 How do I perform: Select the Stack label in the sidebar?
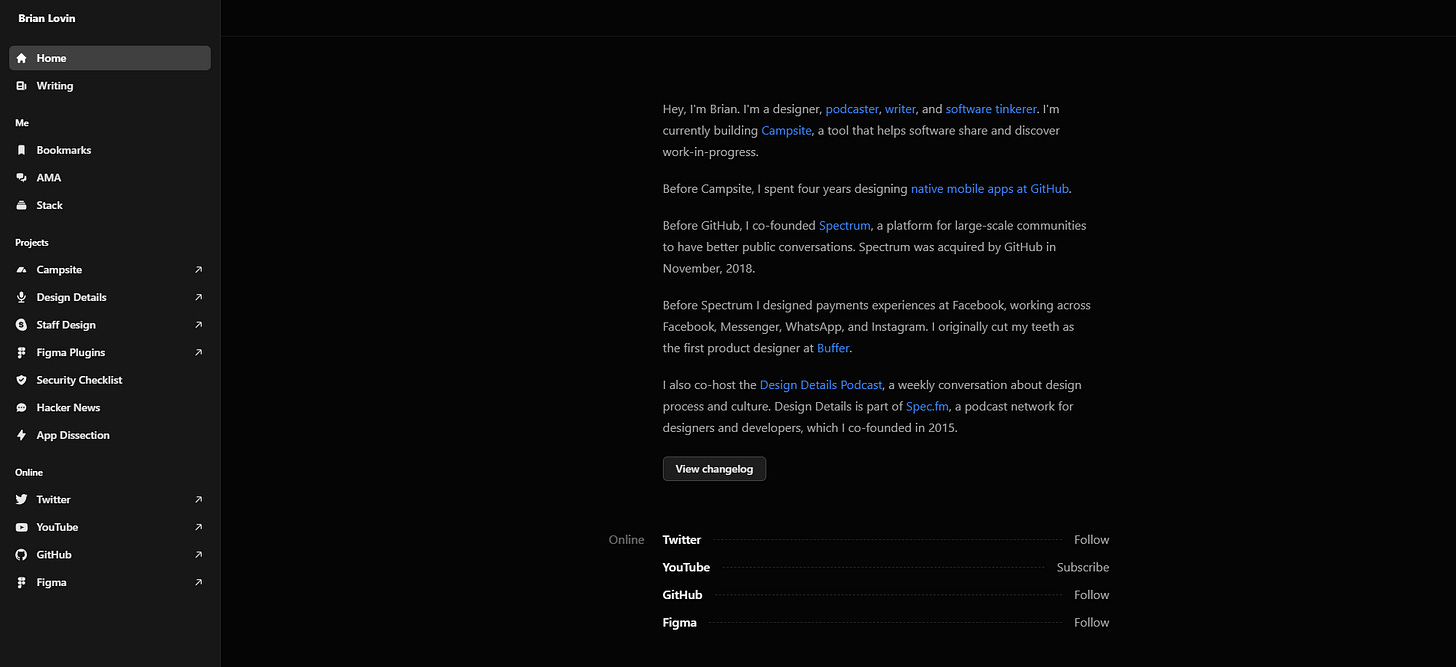click(50, 205)
